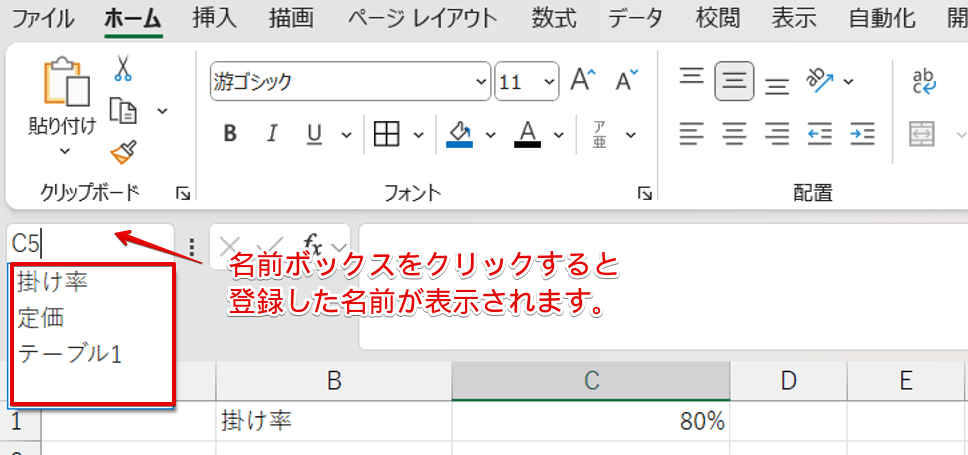
Task: Open clipboard group dialog launcher
Action: tap(183, 194)
